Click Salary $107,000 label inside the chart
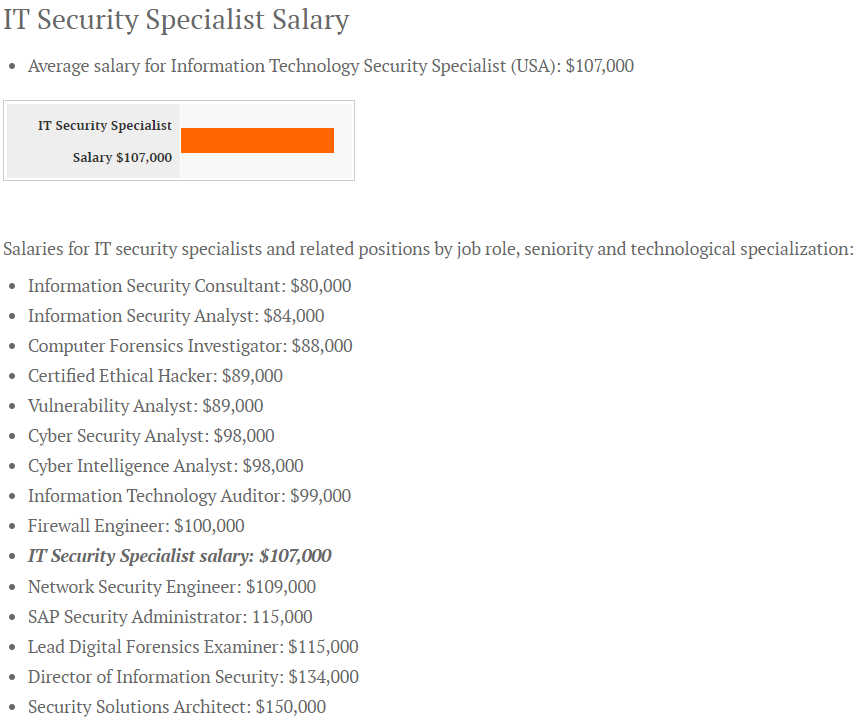 [x=122, y=157]
